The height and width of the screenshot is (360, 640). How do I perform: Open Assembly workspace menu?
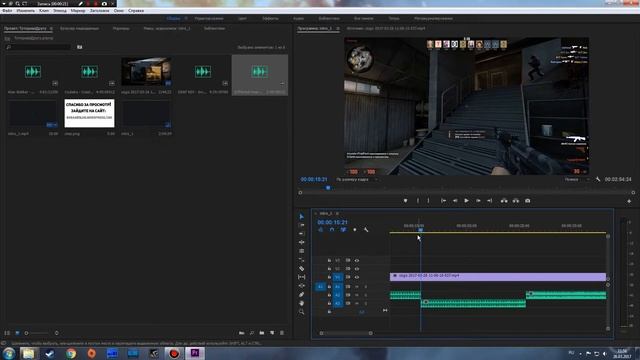[186, 19]
